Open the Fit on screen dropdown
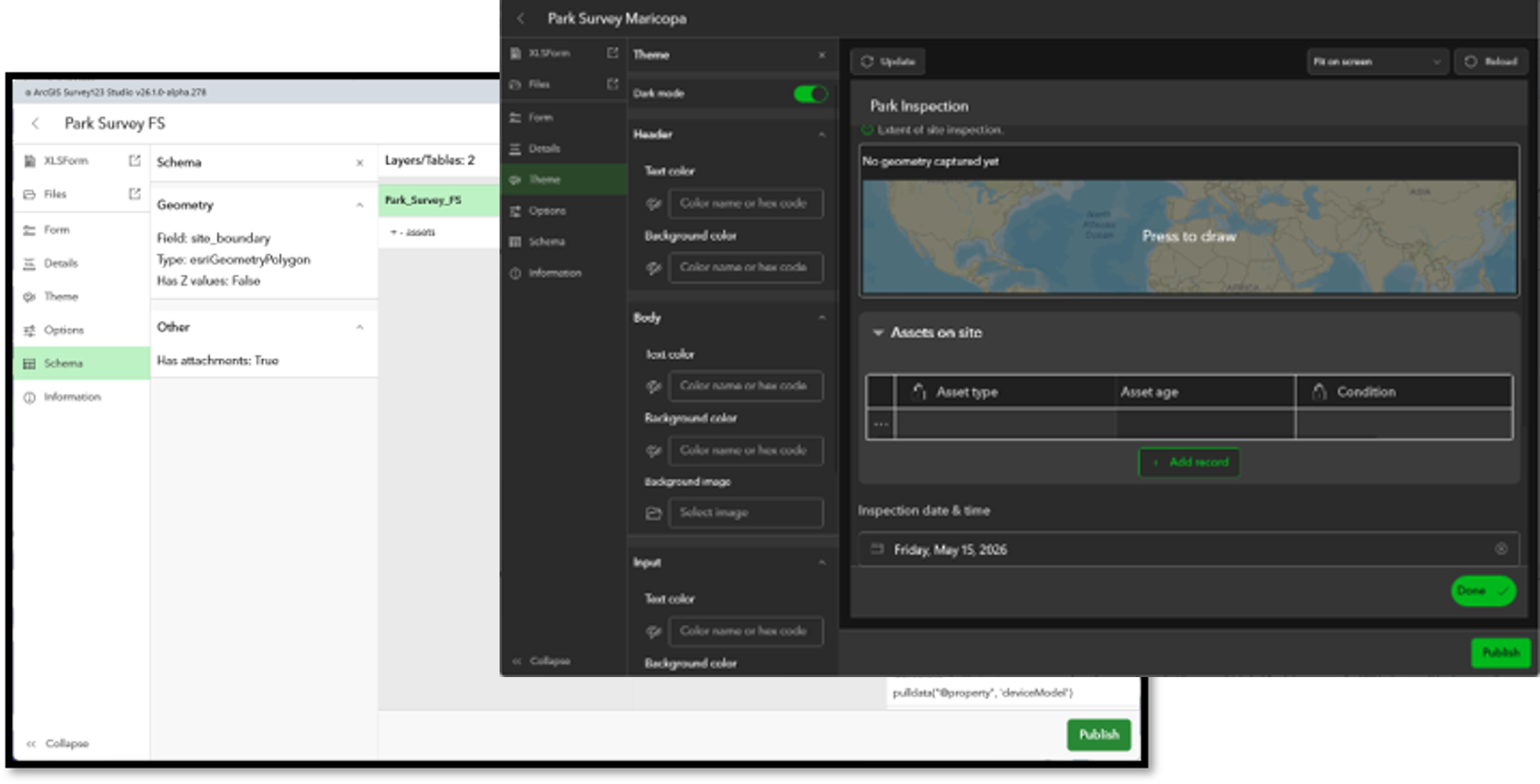Image resolution: width=1540 pixels, height=784 pixels. tap(1377, 62)
